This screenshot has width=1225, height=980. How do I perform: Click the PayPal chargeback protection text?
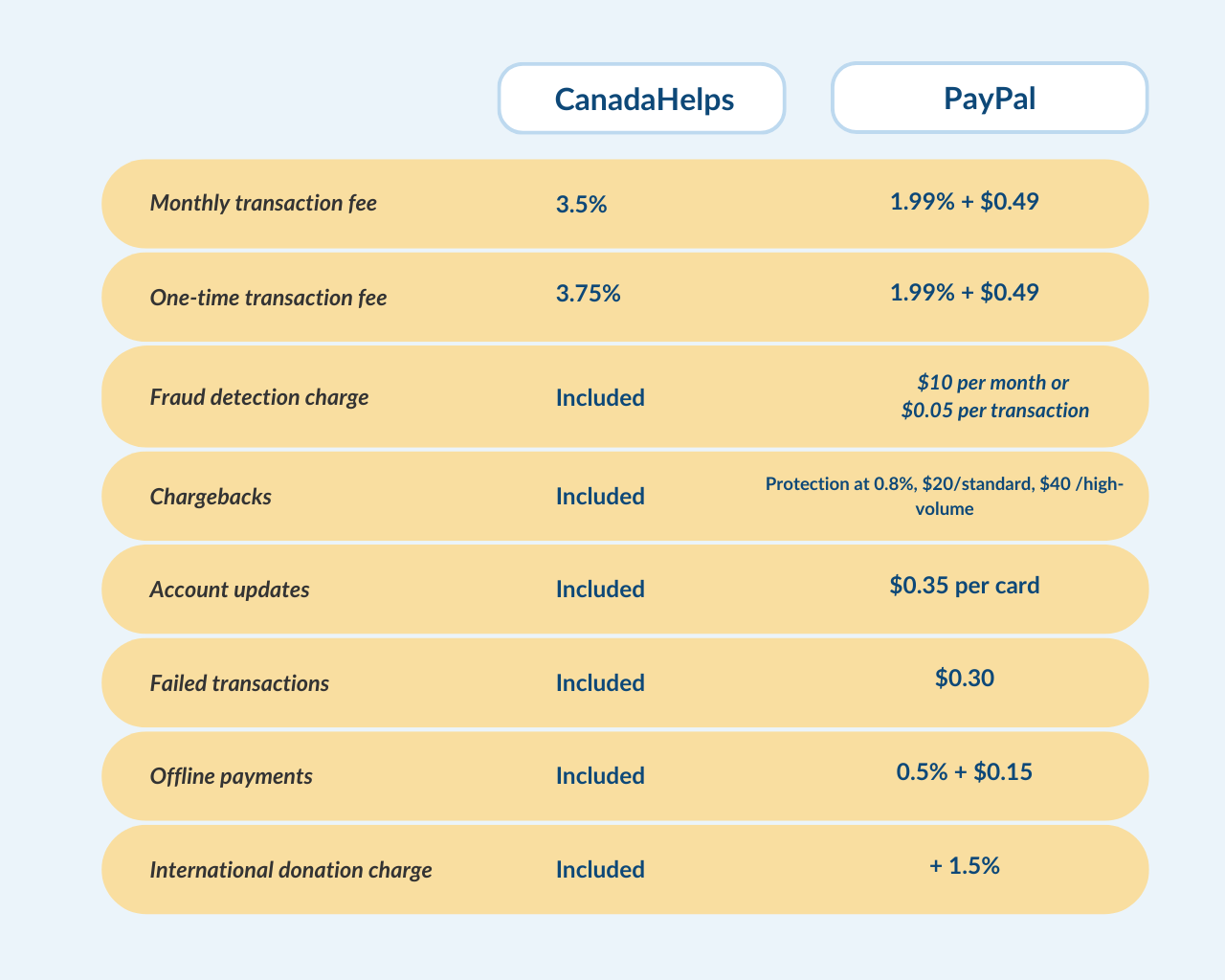(x=945, y=496)
